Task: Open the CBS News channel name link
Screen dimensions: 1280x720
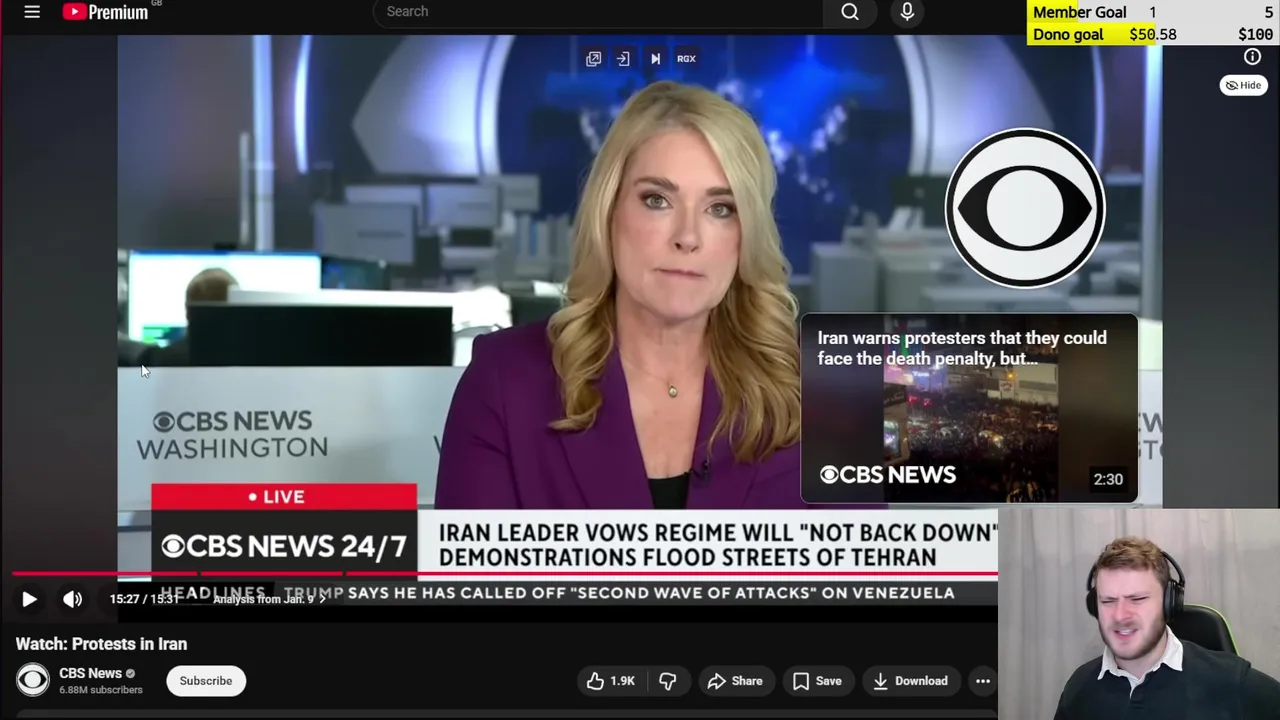Action: click(x=90, y=673)
